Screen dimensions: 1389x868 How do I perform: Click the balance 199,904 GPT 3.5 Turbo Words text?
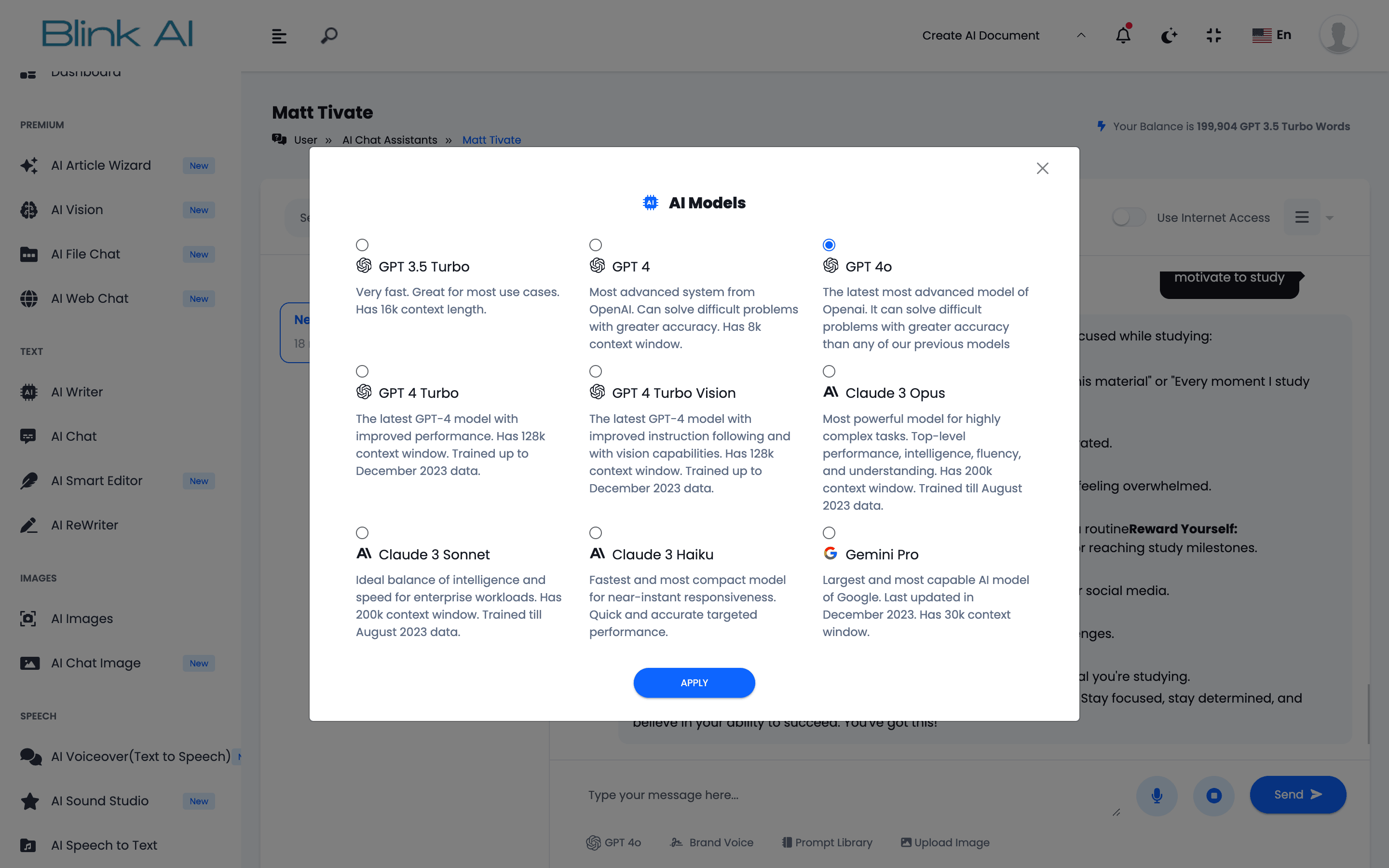pyautogui.click(x=1273, y=126)
